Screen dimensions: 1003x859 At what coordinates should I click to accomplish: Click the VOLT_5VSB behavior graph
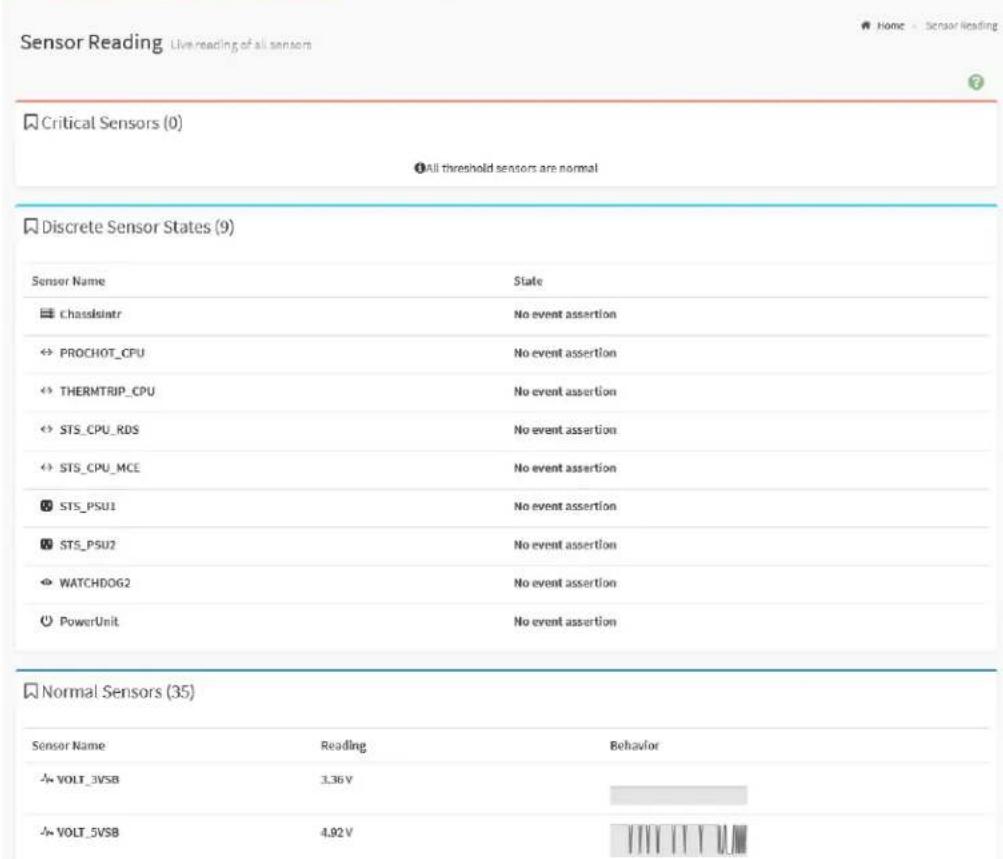pos(678,839)
